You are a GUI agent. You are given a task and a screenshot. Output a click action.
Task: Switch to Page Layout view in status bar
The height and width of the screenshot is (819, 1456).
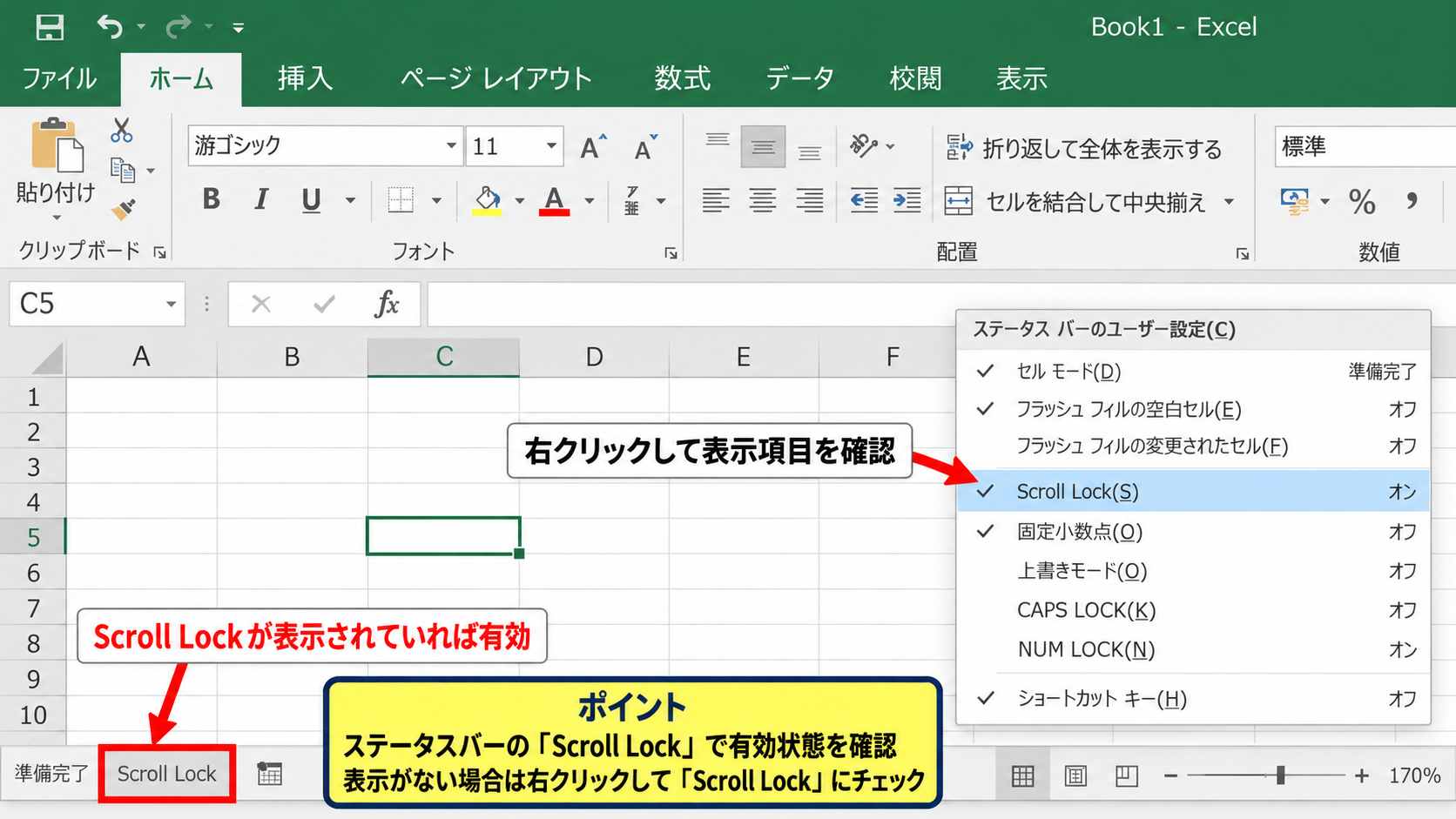pyautogui.click(x=1075, y=775)
